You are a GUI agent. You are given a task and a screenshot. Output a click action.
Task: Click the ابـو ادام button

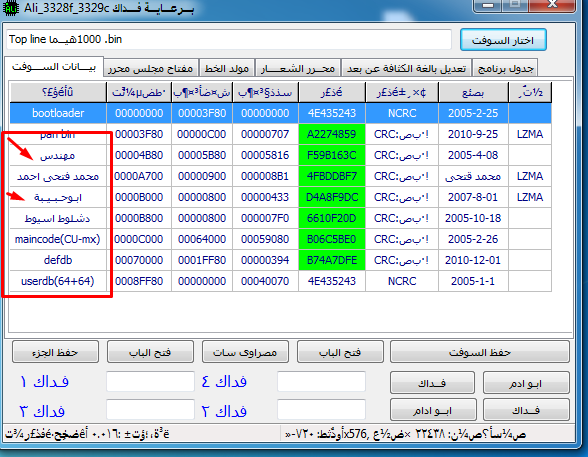pyautogui.click(x=433, y=410)
